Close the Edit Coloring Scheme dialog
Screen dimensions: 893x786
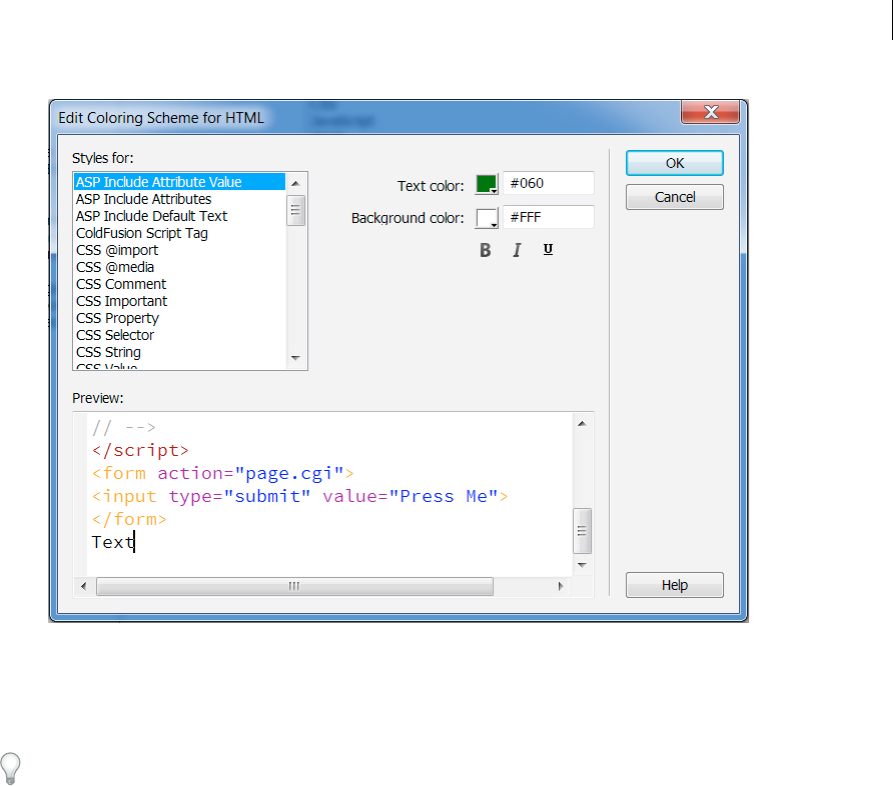click(710, 112)
